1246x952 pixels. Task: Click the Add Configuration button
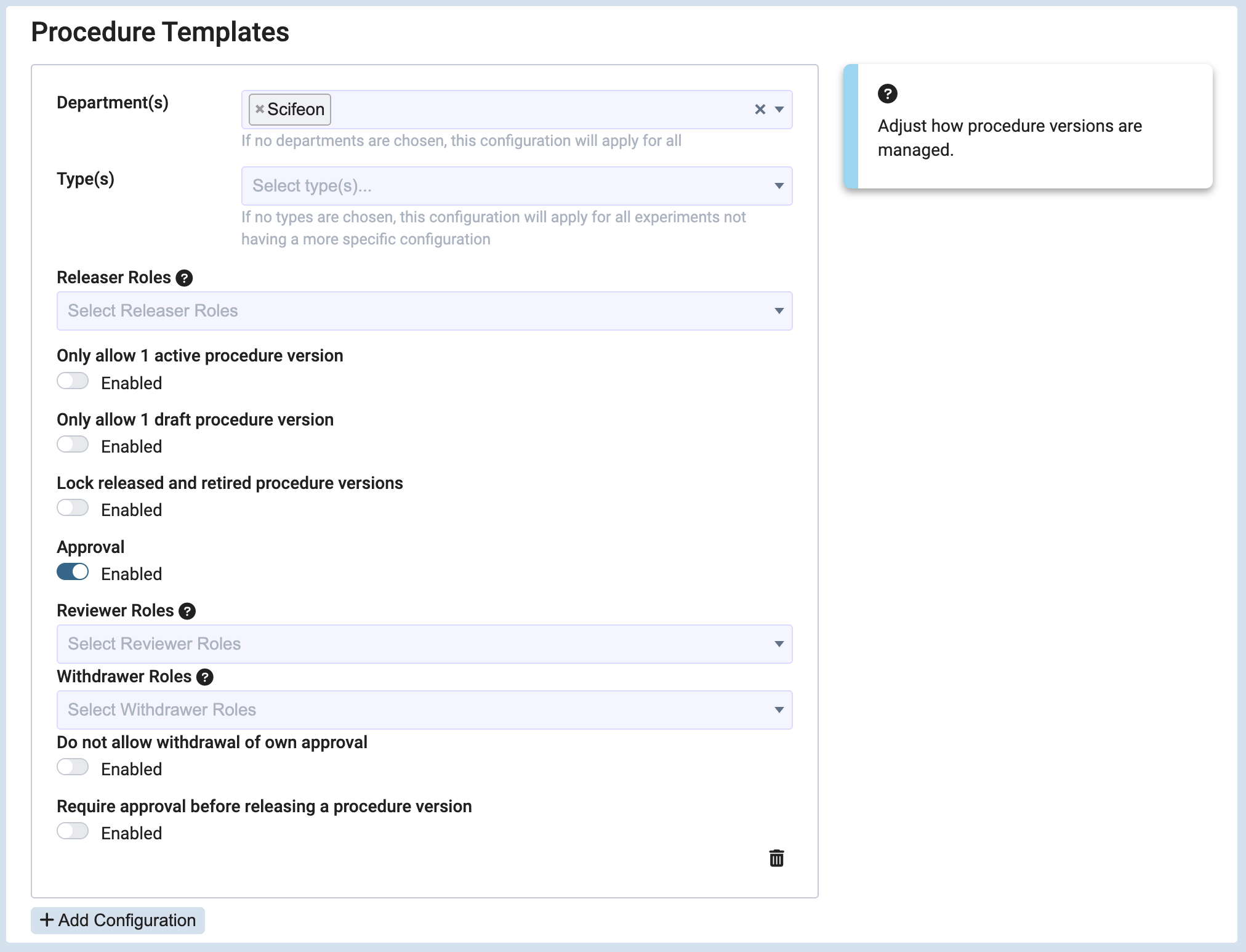pyautogui.click(x=118, y=920)
